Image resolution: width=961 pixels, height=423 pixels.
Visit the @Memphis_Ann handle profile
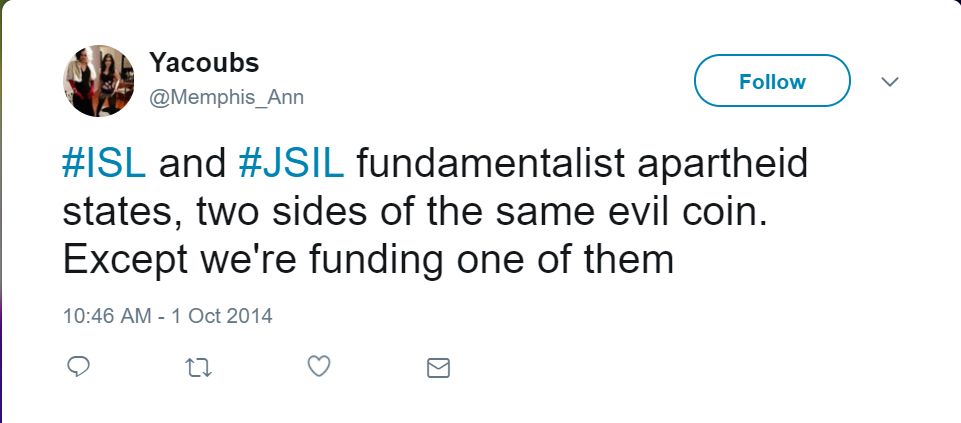coord(226,97)
